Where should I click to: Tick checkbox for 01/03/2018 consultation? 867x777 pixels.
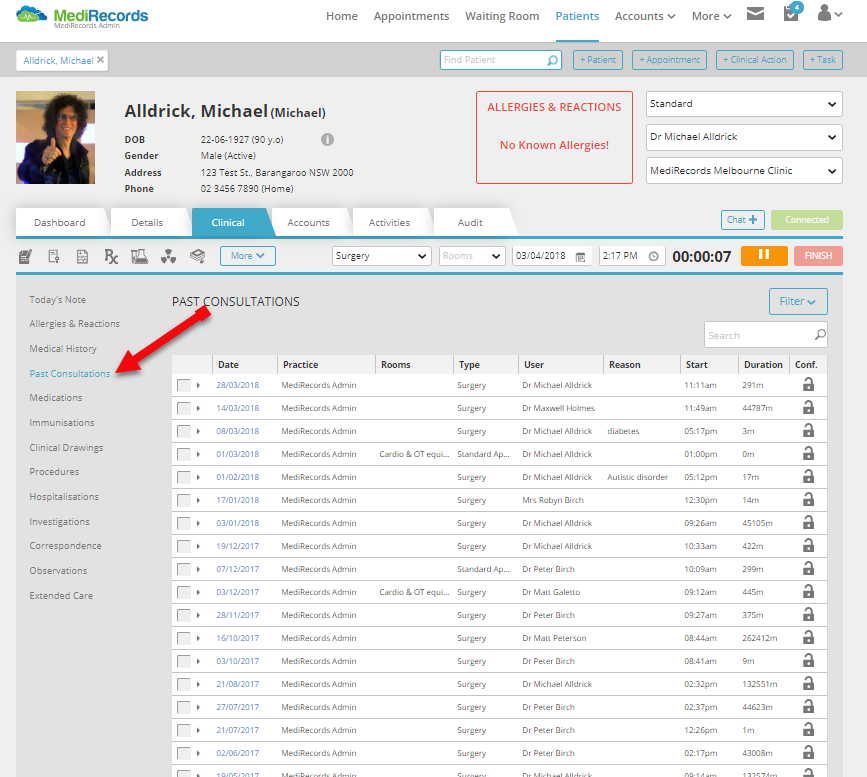(184, 455)
